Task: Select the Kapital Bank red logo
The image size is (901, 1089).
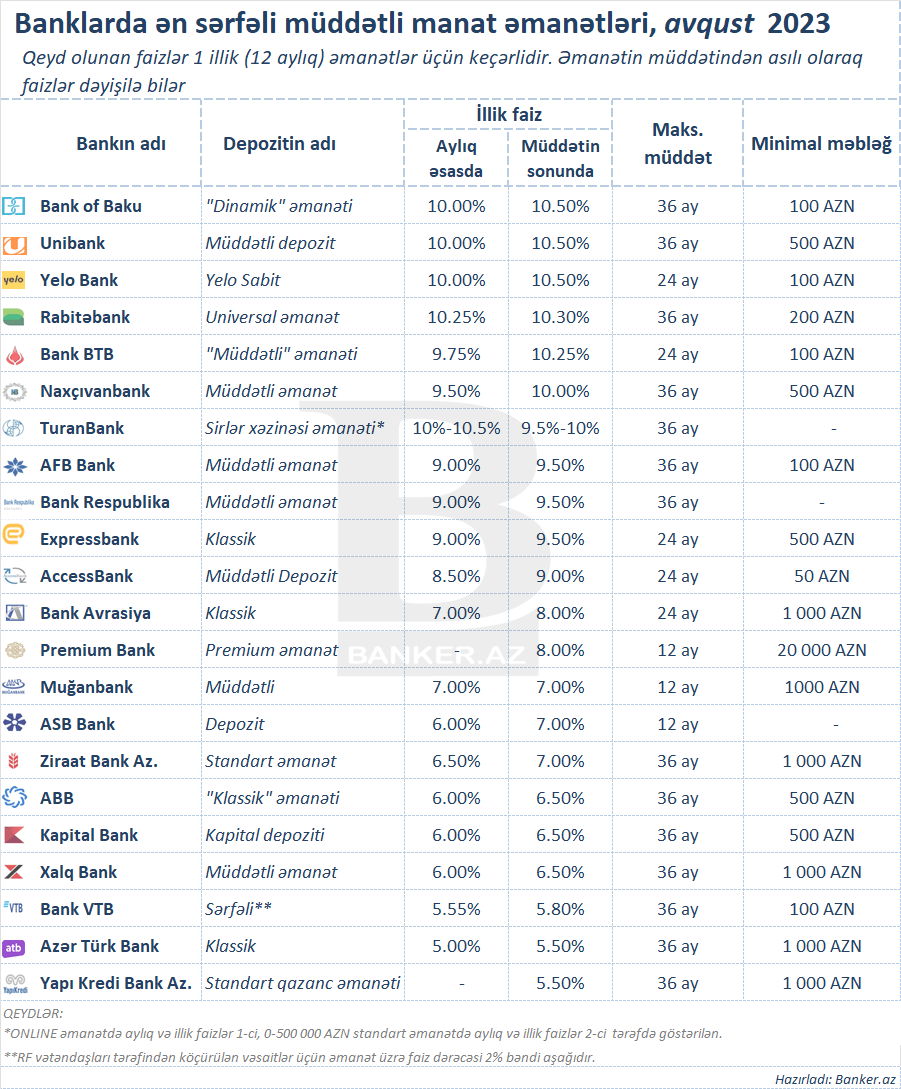Action: (x=14, y=835)
